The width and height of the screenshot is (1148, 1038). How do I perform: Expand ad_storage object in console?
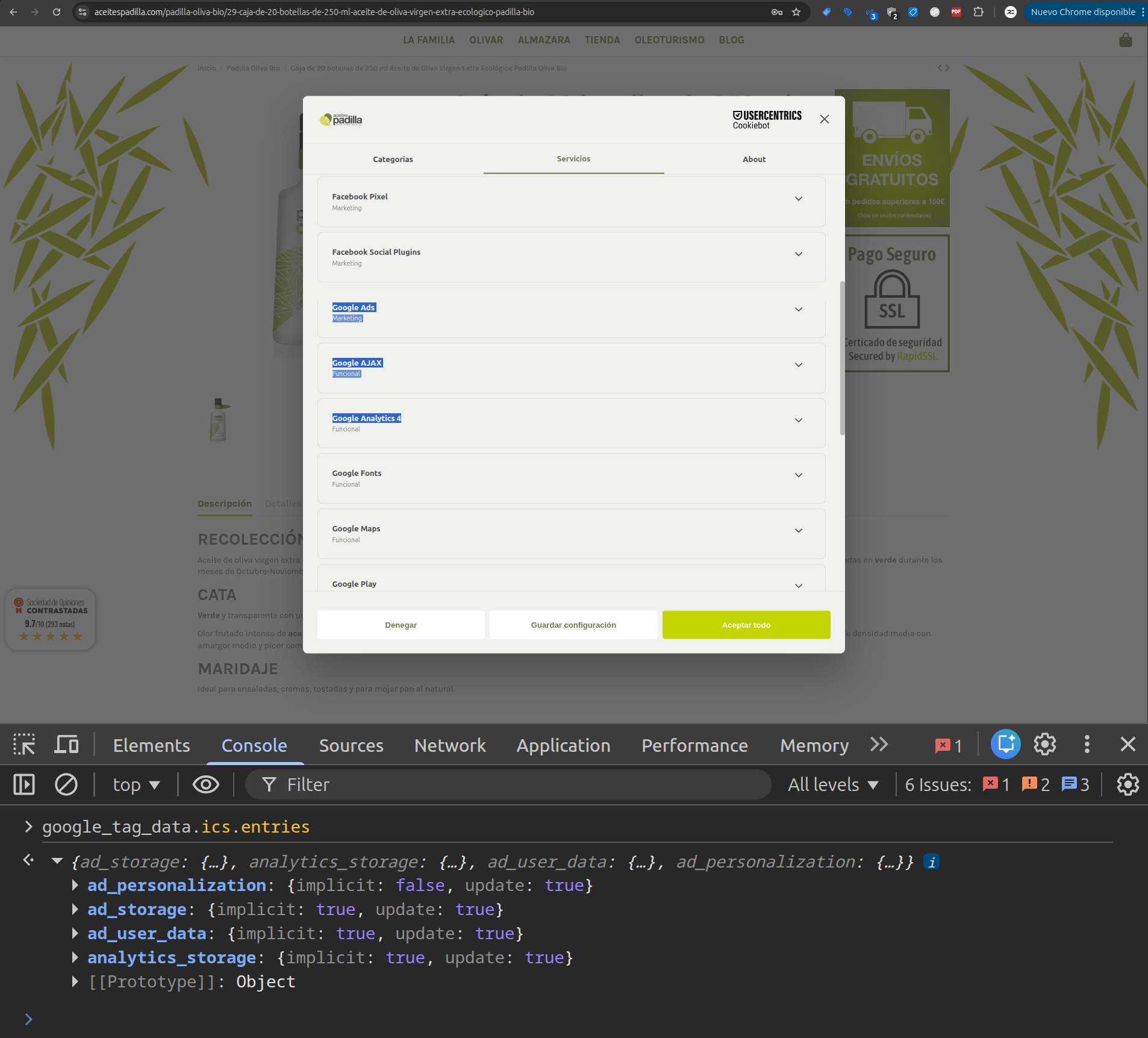75,909
